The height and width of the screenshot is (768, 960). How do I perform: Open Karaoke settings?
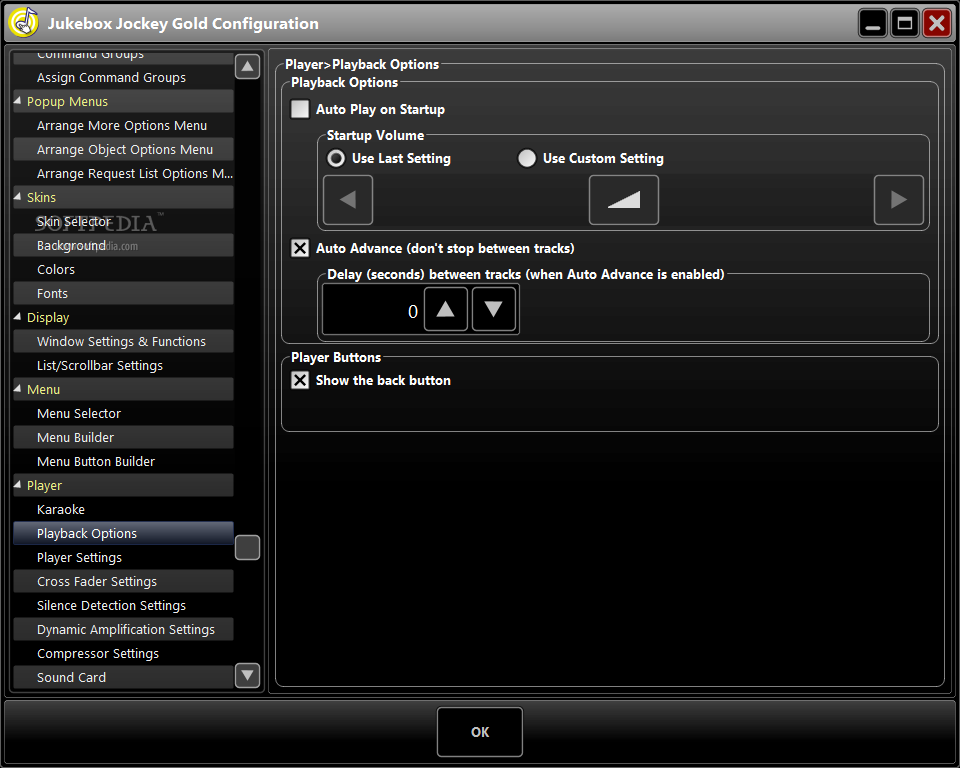[123, 509]
